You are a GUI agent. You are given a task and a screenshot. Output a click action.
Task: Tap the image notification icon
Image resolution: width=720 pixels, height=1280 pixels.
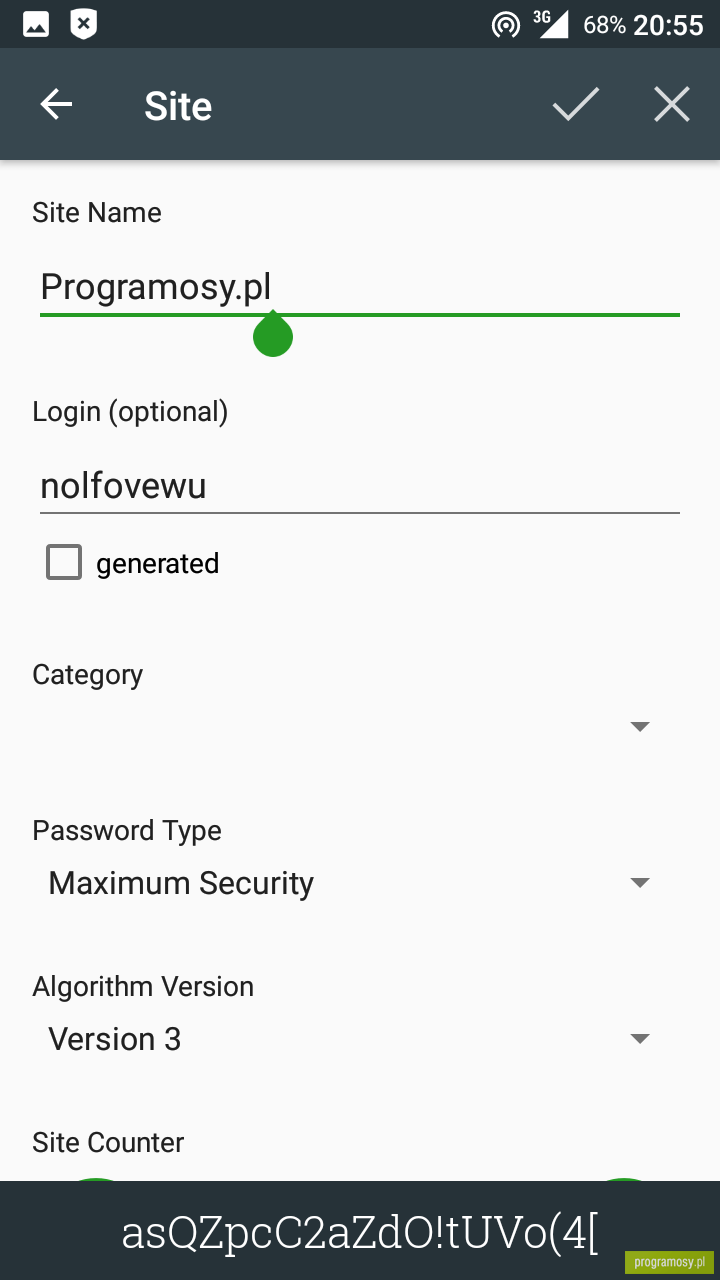point(36,24)
